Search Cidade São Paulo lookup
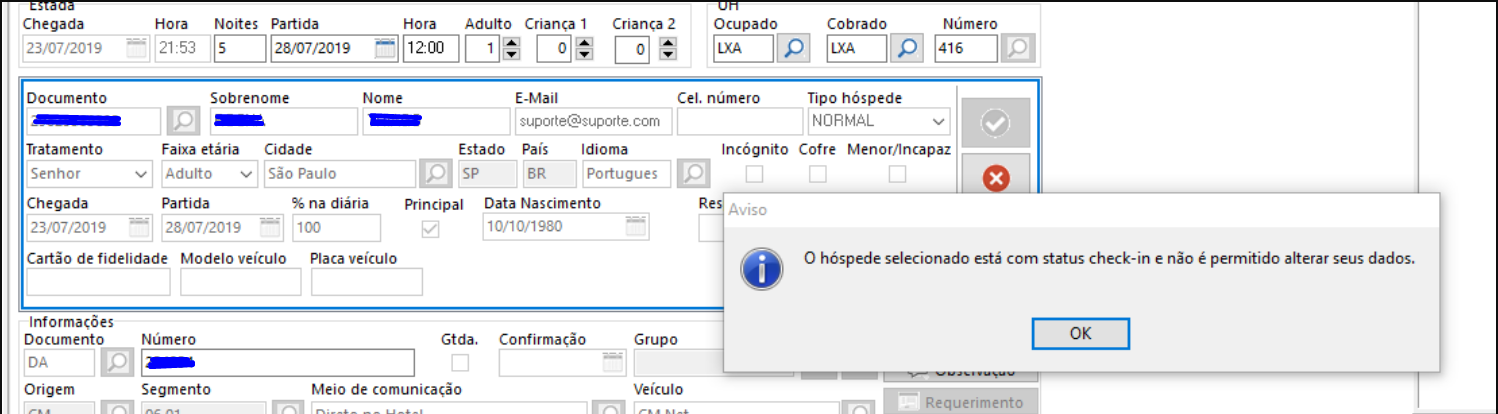Screen dimensions: 1498x414 [434, 174]
